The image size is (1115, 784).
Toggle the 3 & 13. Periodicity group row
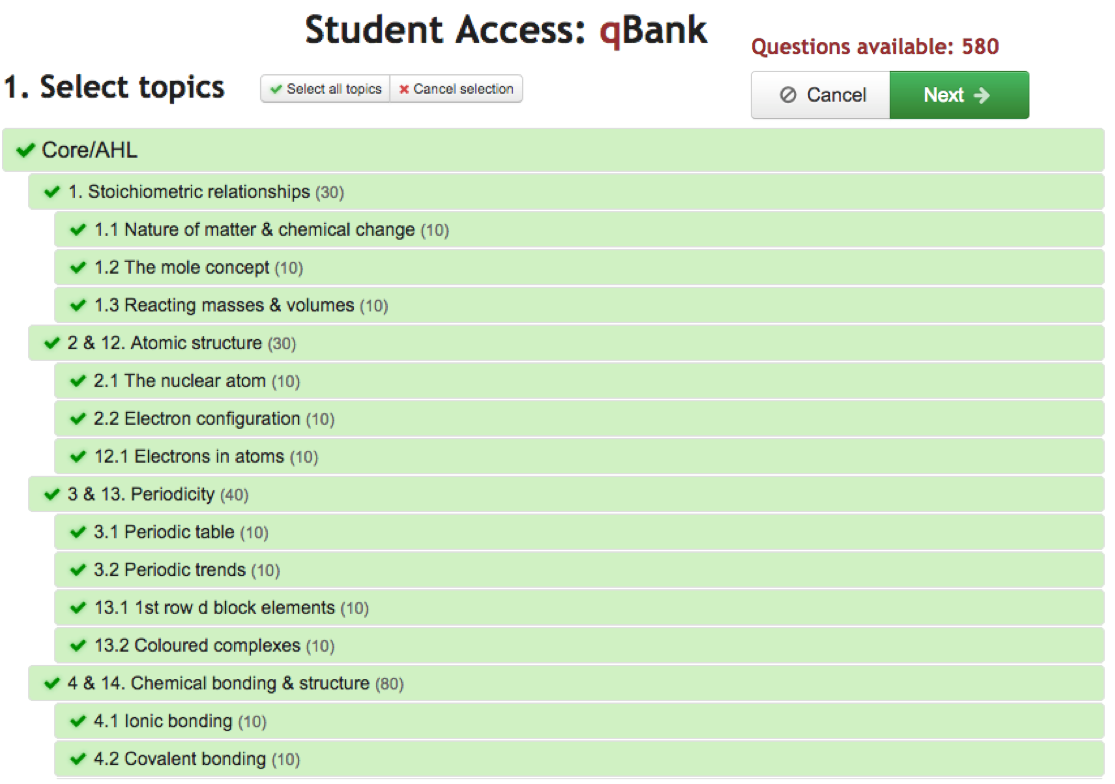point(566,494)
